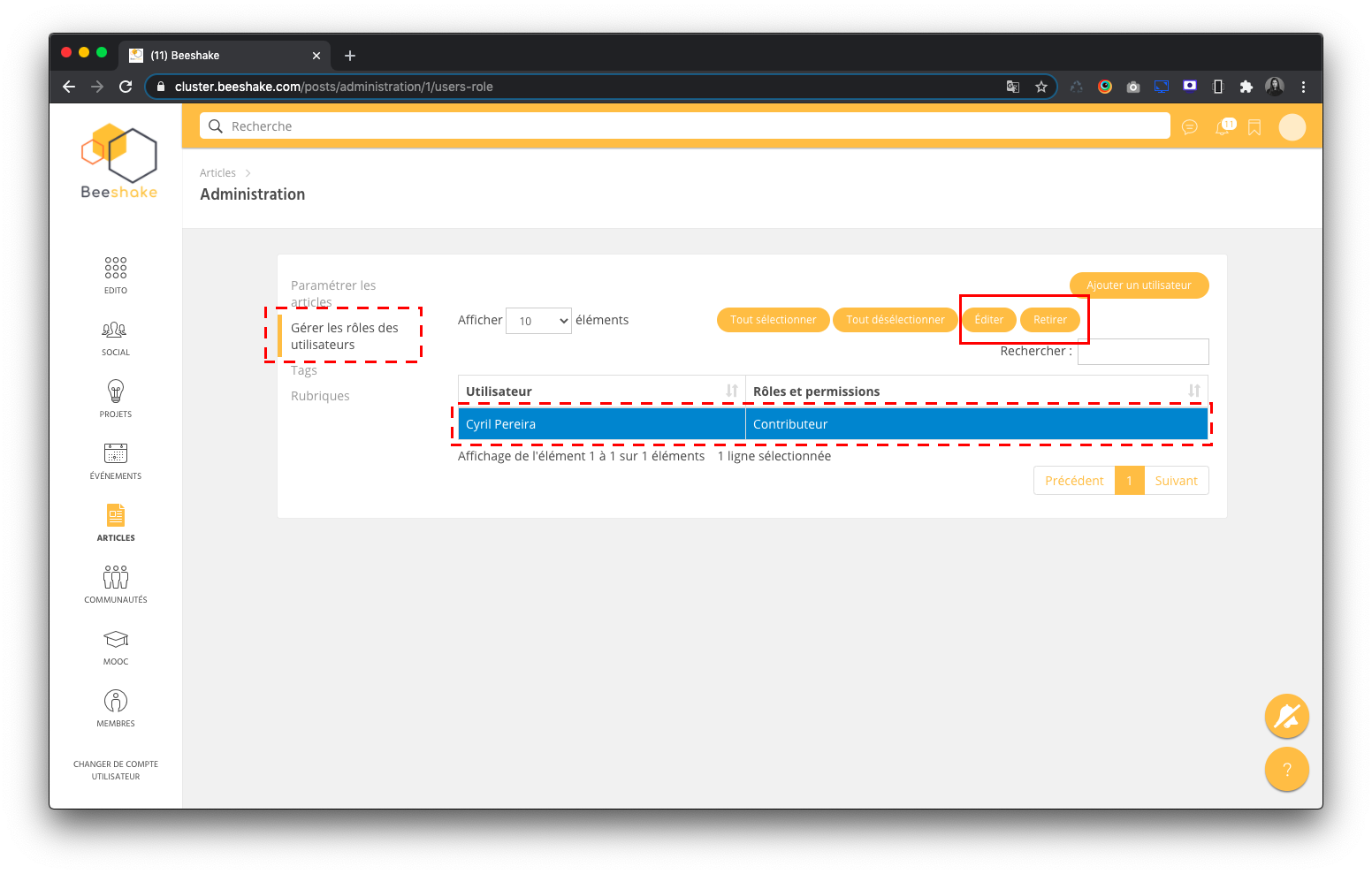1372x874 pixels.
Task: Select Paramétrer les articles menu item
Action: click(333, 293)
